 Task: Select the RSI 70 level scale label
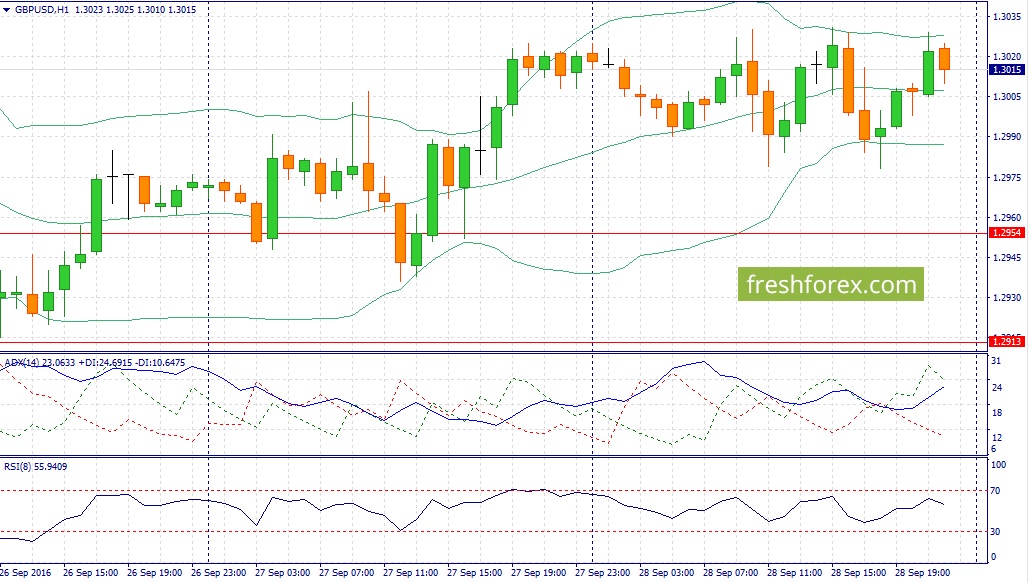point(996,491)
